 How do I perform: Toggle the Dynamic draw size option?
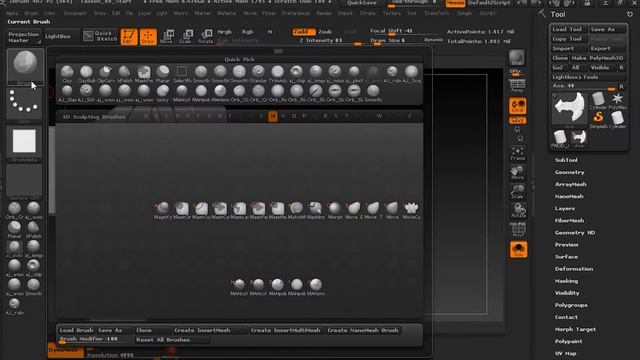(433, 40)
